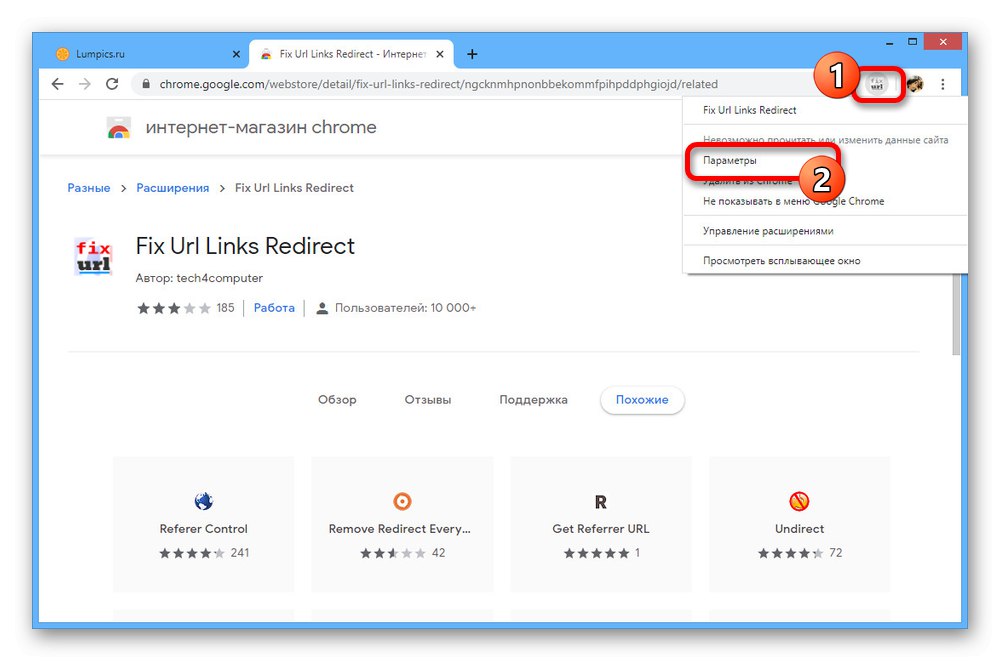Switch to the Lumpics.ru tab
The image size is (1000, 661).
point(145,54)
